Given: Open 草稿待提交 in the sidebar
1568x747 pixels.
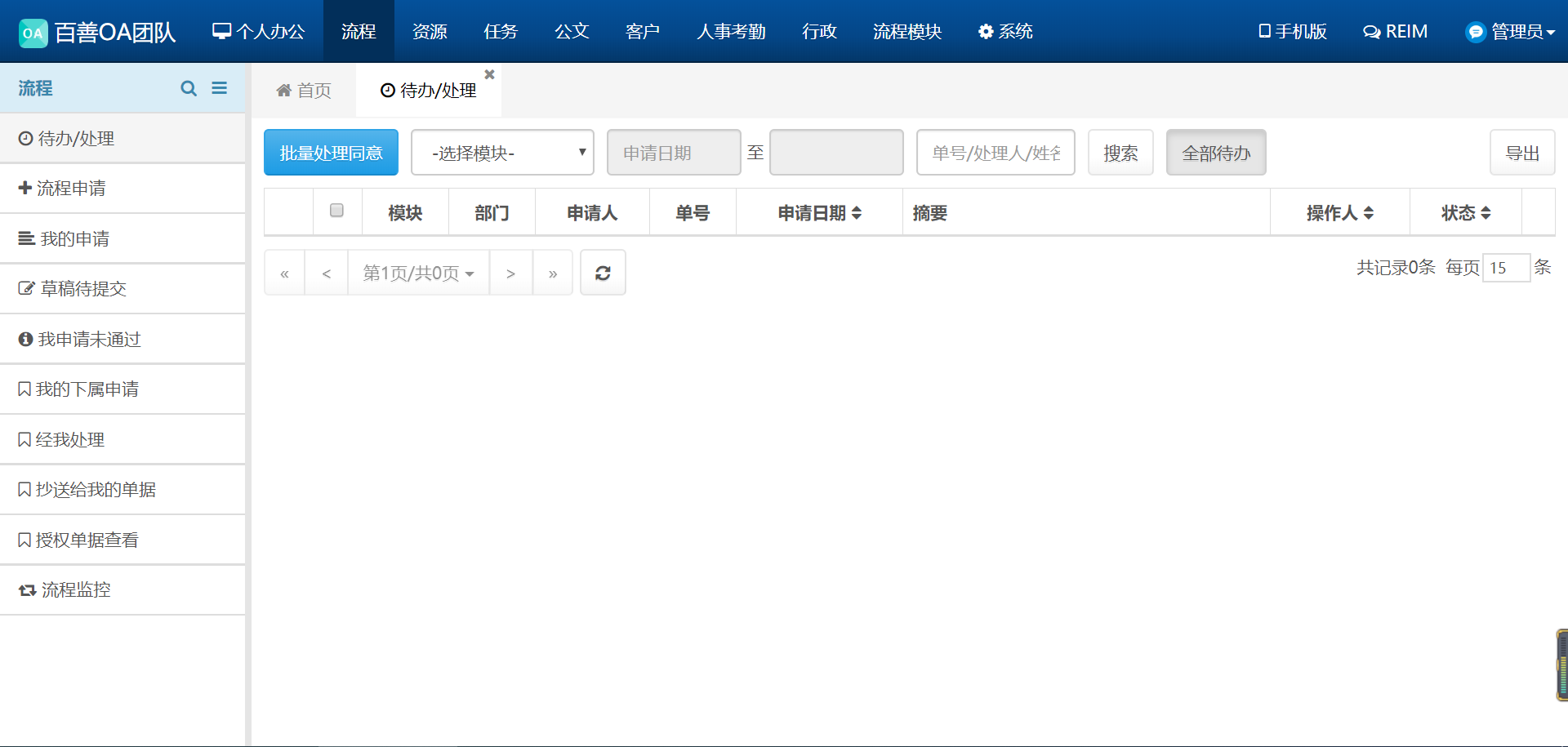Looking at the screenshot, I should coord(122,289).
